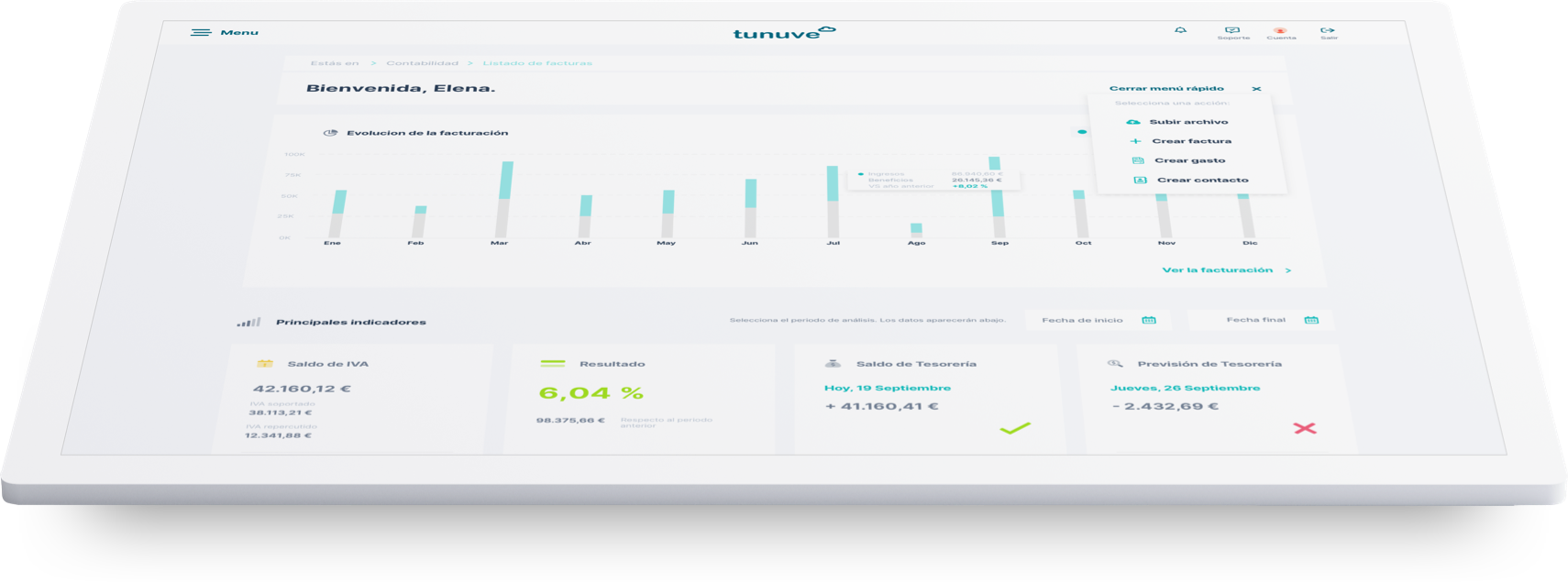Click the Abr bar in the chart

(x=585, y=216)
